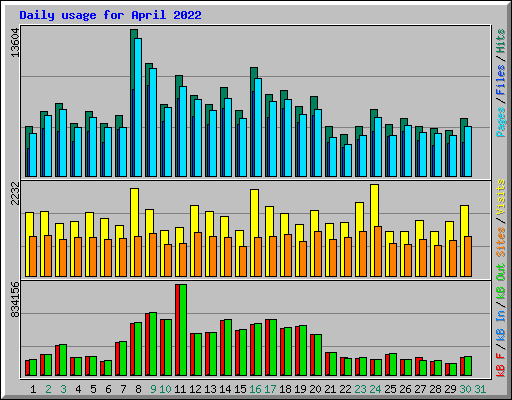The image size is (512, 400).
Task: Click the 13604 hits axis value
Action: [15, 42]
